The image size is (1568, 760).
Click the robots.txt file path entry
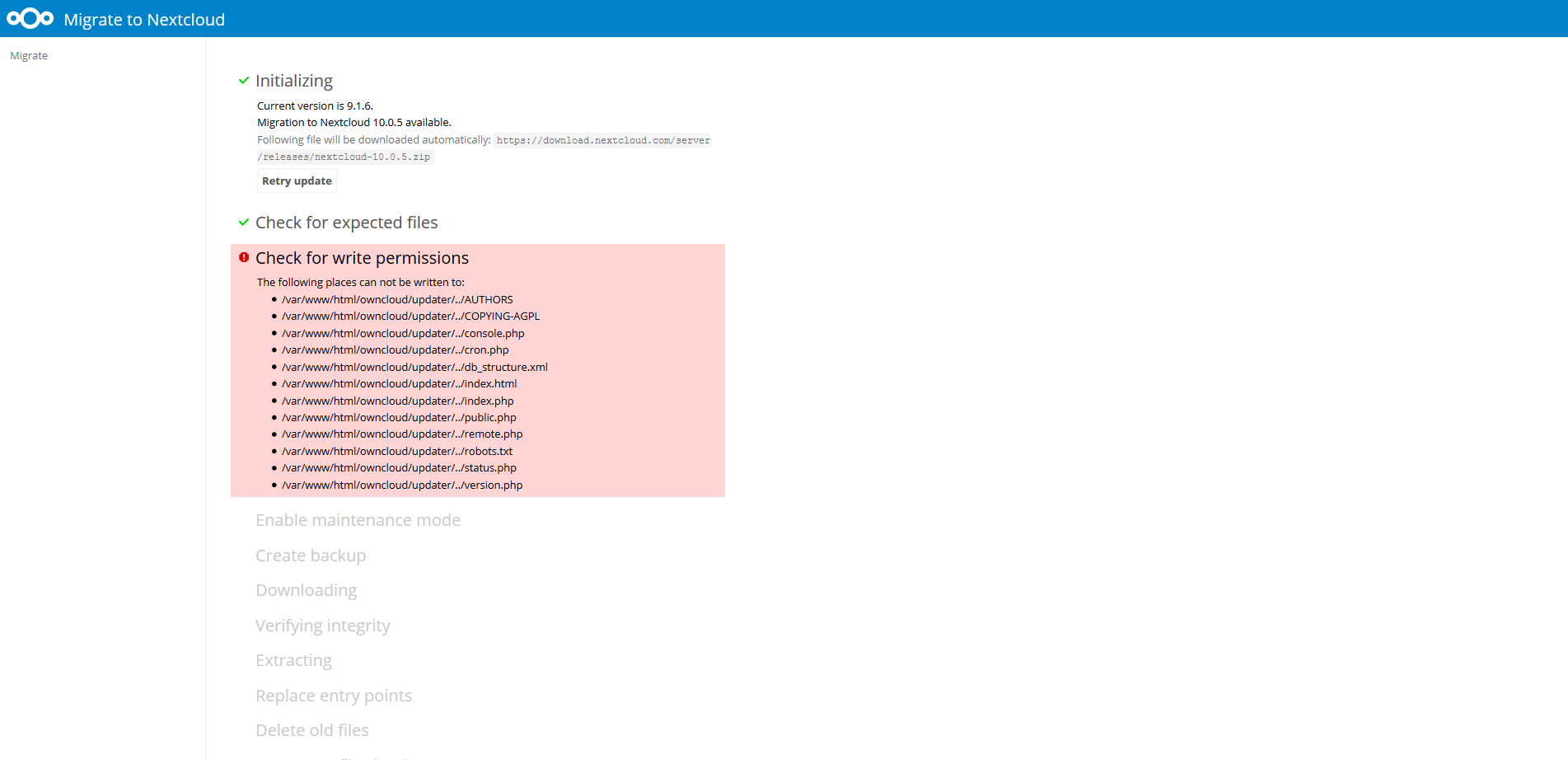click(397, 451)
